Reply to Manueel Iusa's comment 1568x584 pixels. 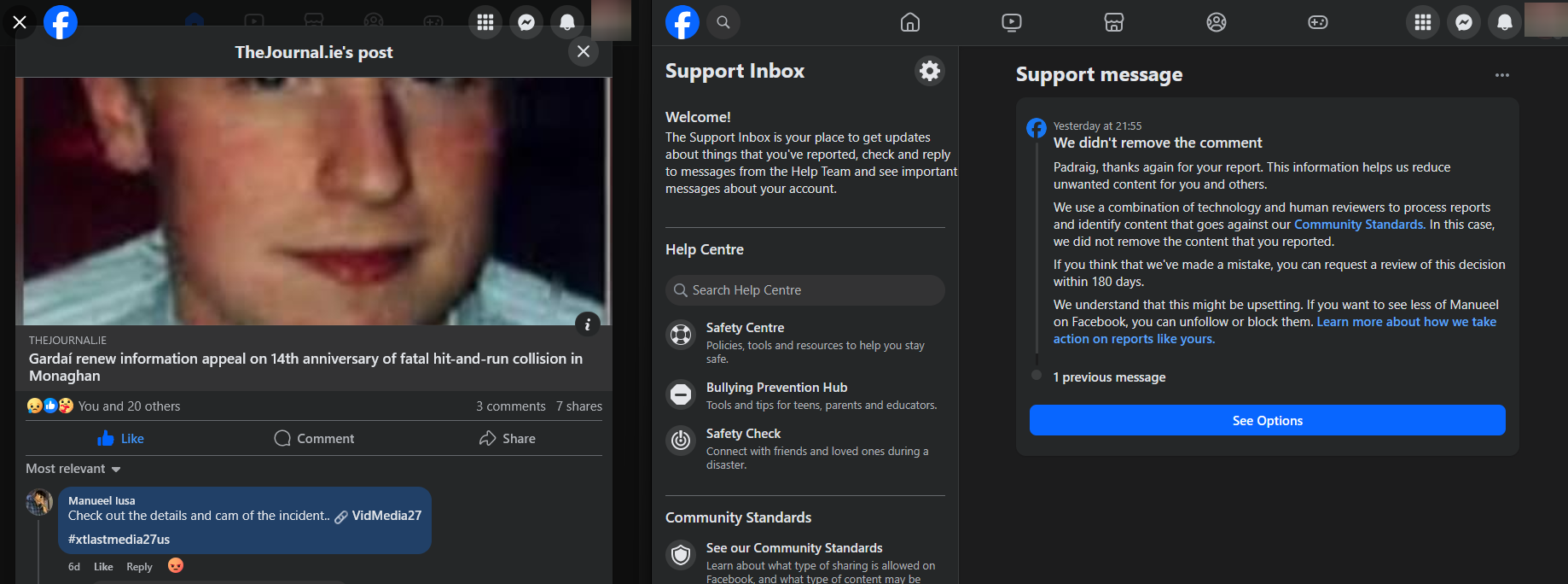pos(139,567)
